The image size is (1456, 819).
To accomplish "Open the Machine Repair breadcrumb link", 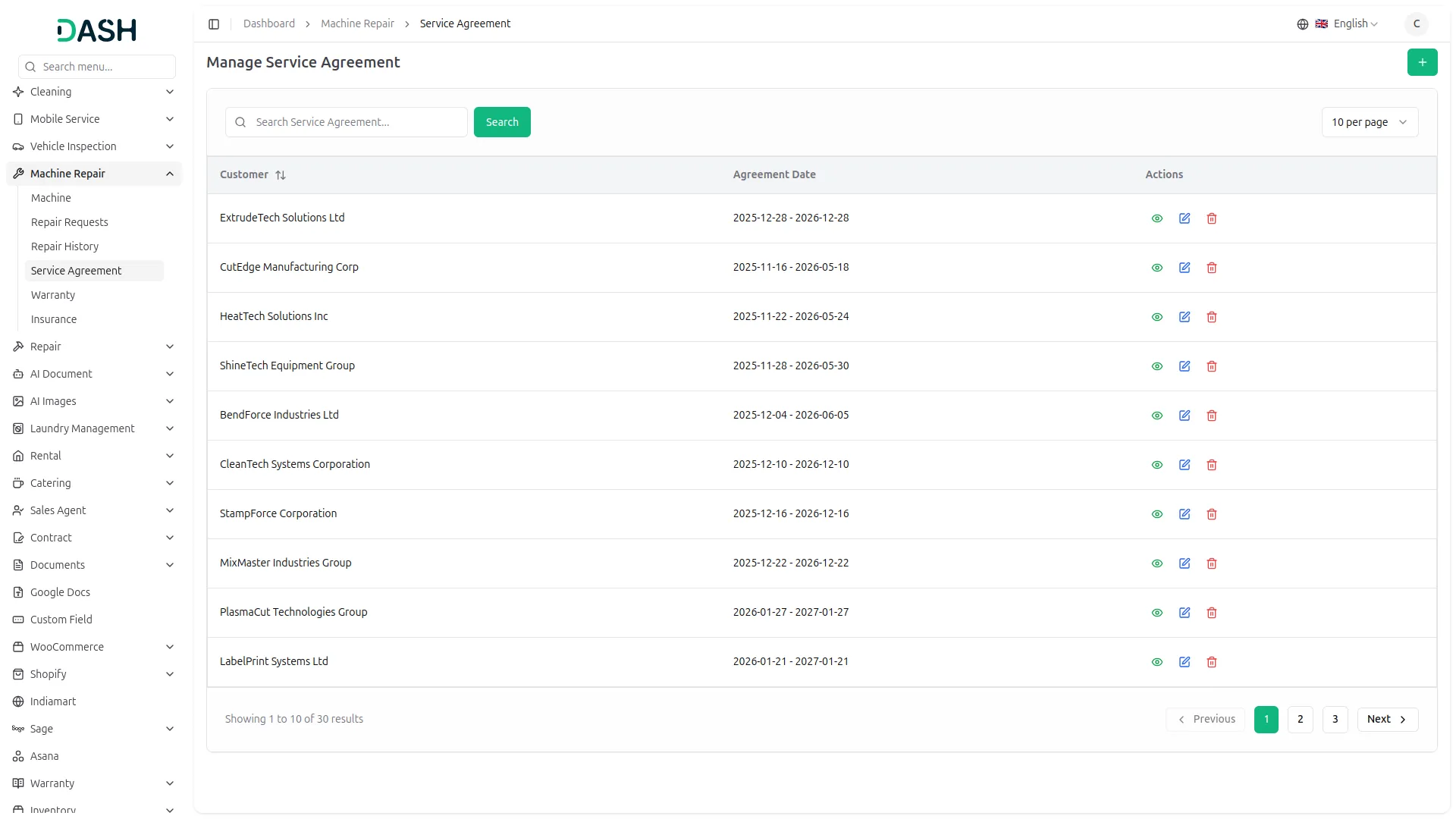I will click(357, 24).
